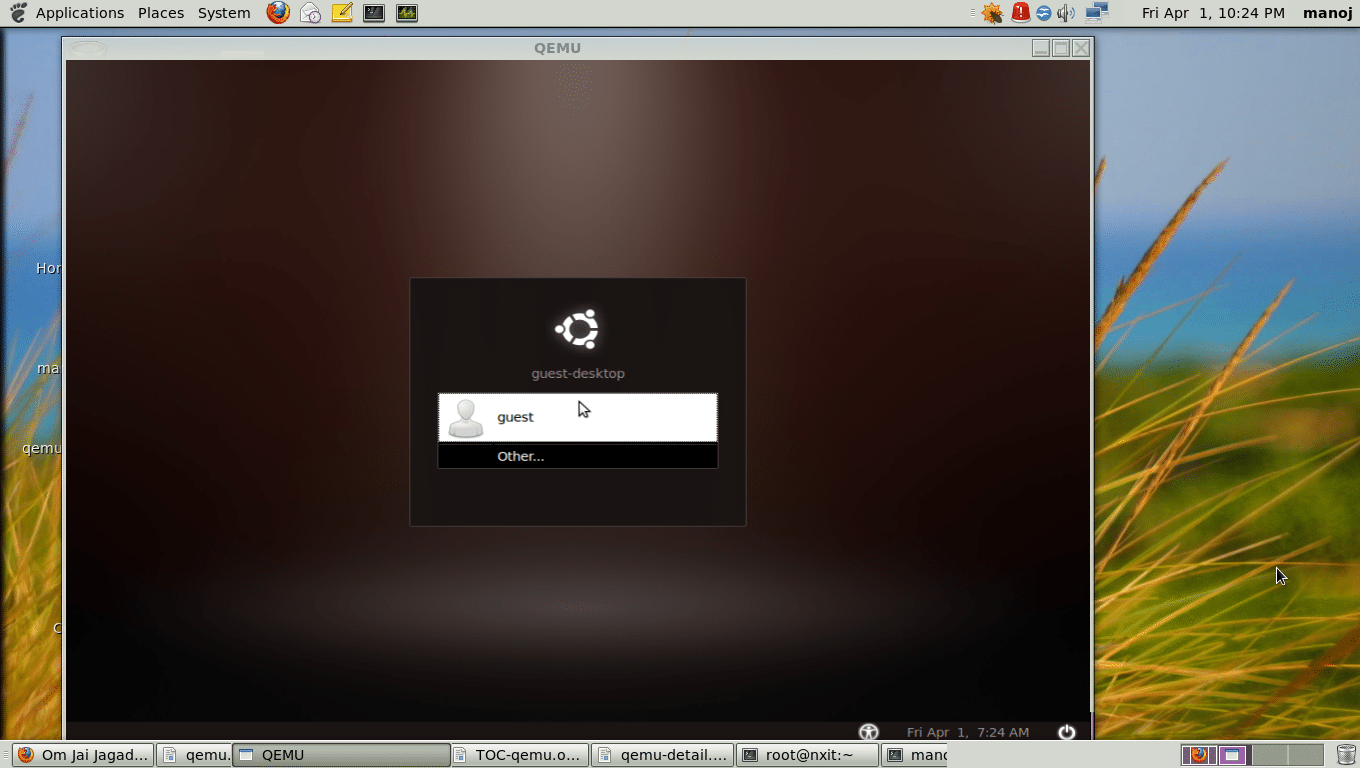The image size is (1360, 768).
Task: Launch Firefox from the top panel
Action: coord(278,13)
